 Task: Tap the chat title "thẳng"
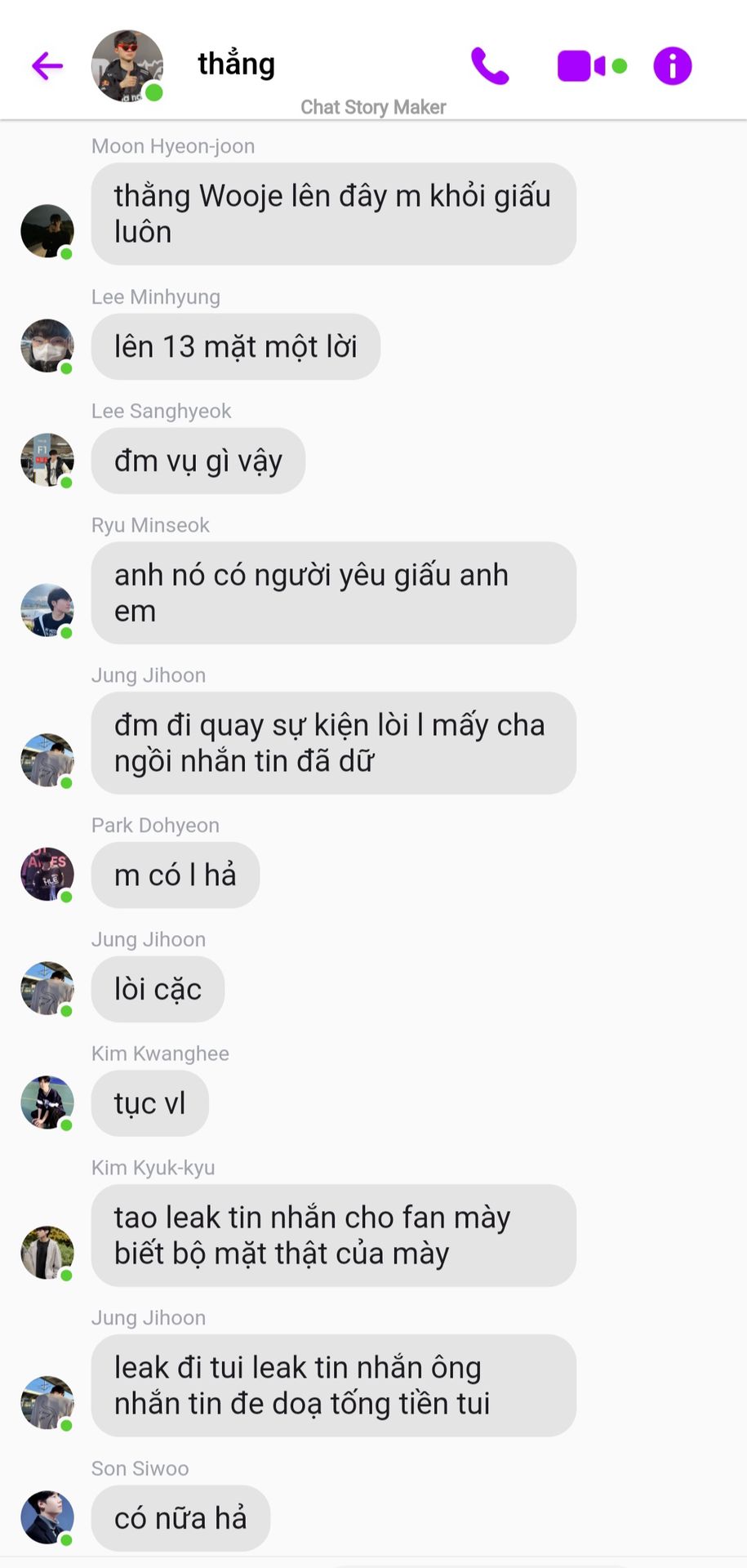(x=237, y=64)
